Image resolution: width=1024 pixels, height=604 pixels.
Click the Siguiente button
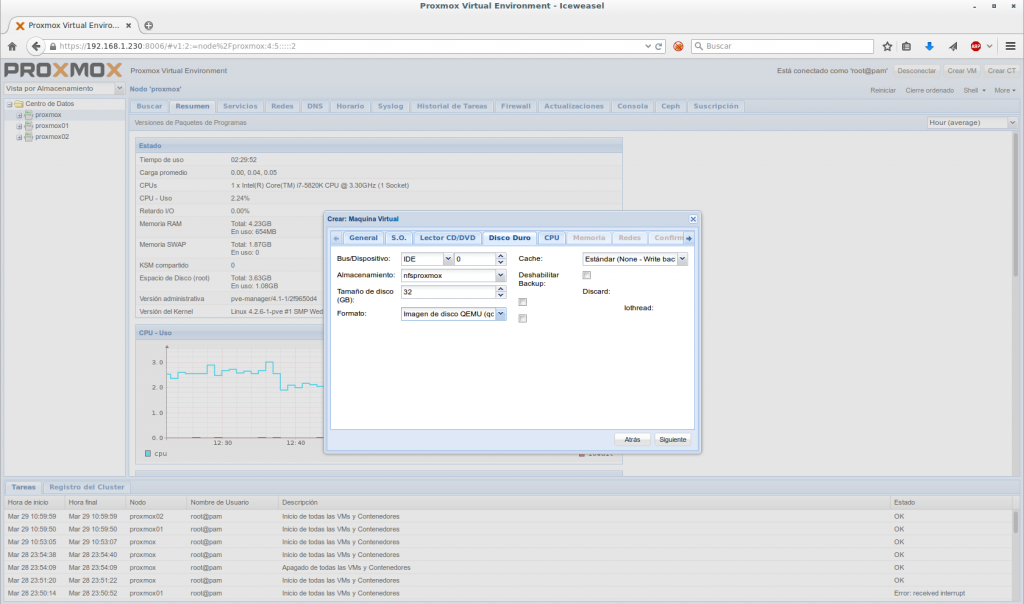point(673,439)
